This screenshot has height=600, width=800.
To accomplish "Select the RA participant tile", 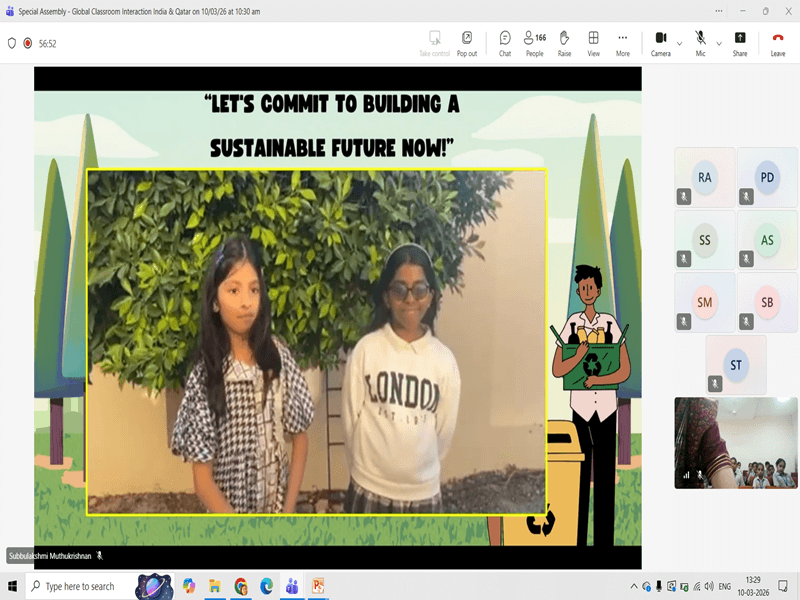I will [705, 177].
